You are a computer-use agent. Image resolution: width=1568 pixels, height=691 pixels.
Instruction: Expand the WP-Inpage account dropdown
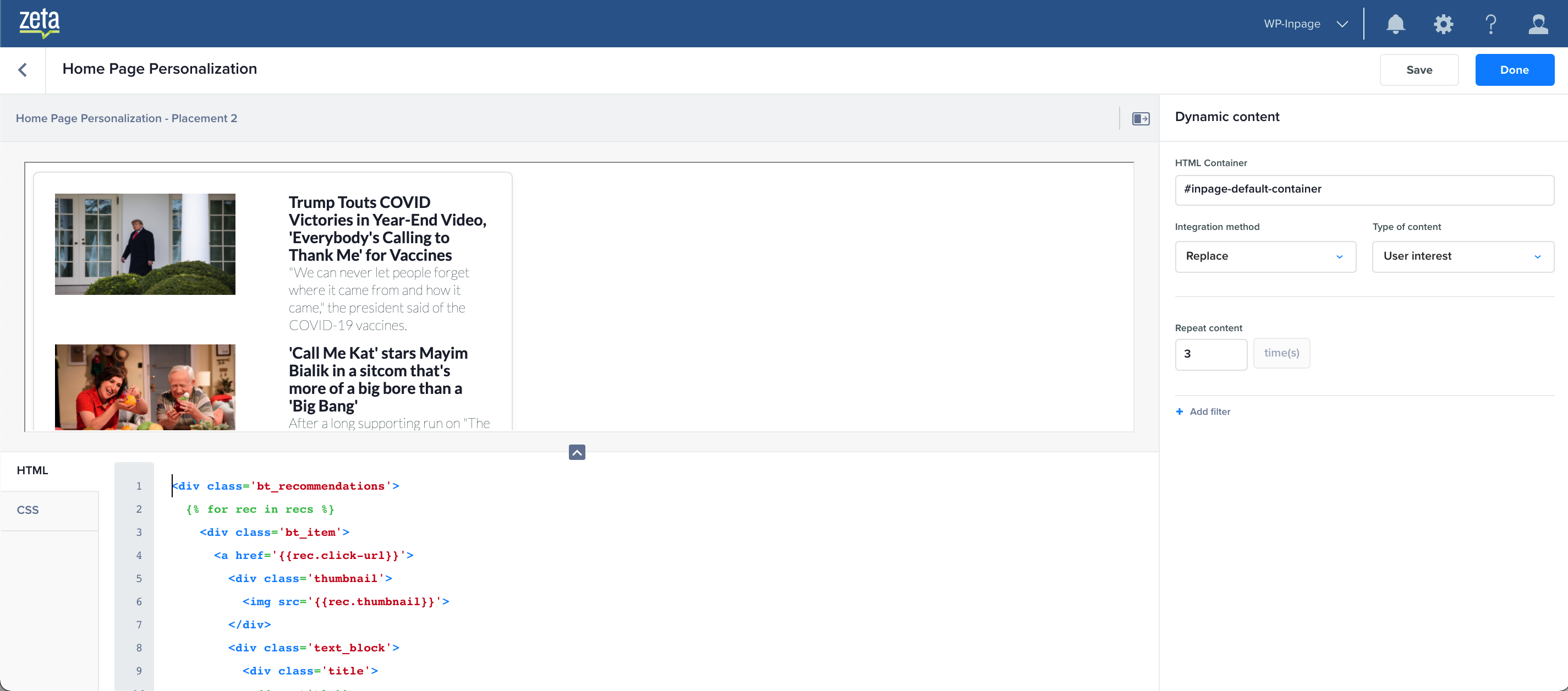coord(1305,24)
